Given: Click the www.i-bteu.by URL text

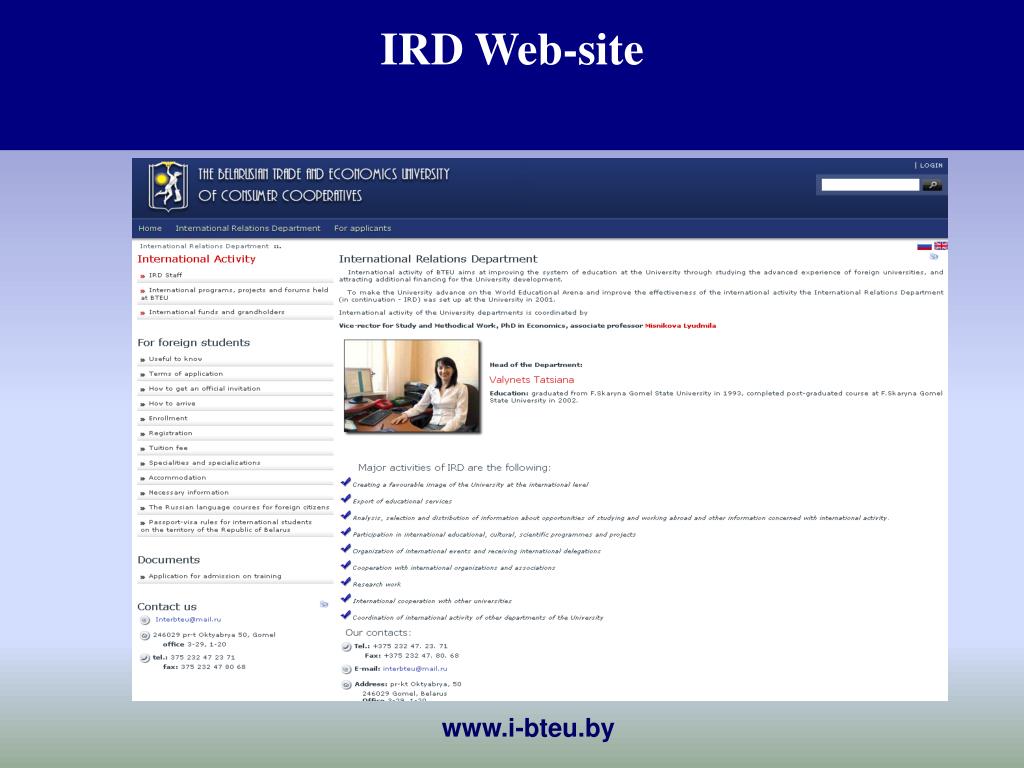Looking at the screenshot, I should click(x=528, y=729).
